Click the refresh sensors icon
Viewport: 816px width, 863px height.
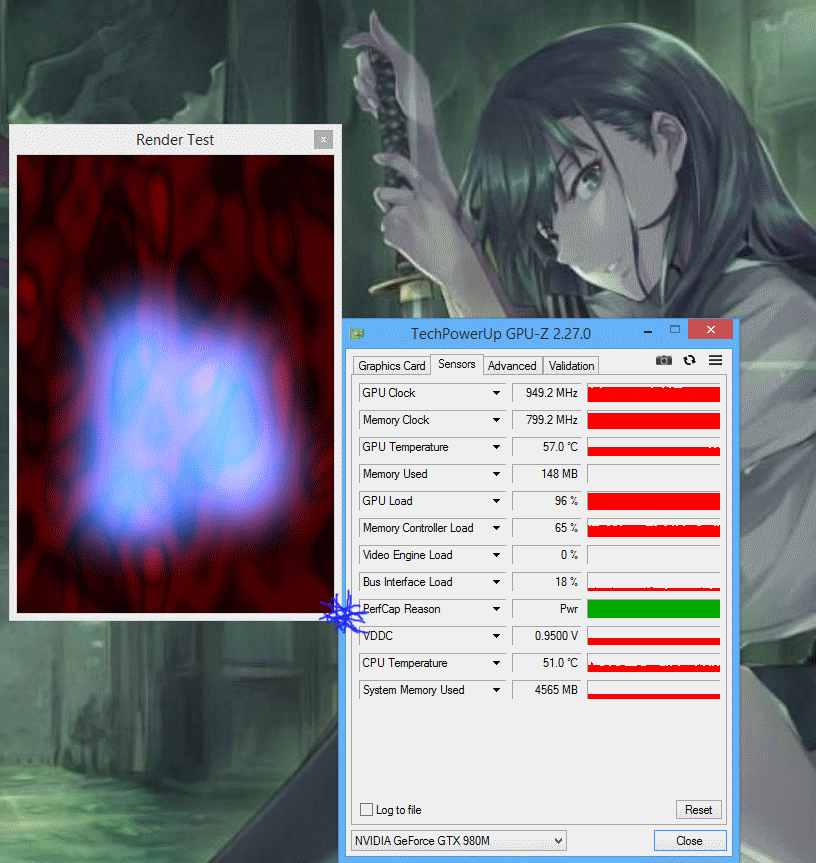[x=689, y=361]
